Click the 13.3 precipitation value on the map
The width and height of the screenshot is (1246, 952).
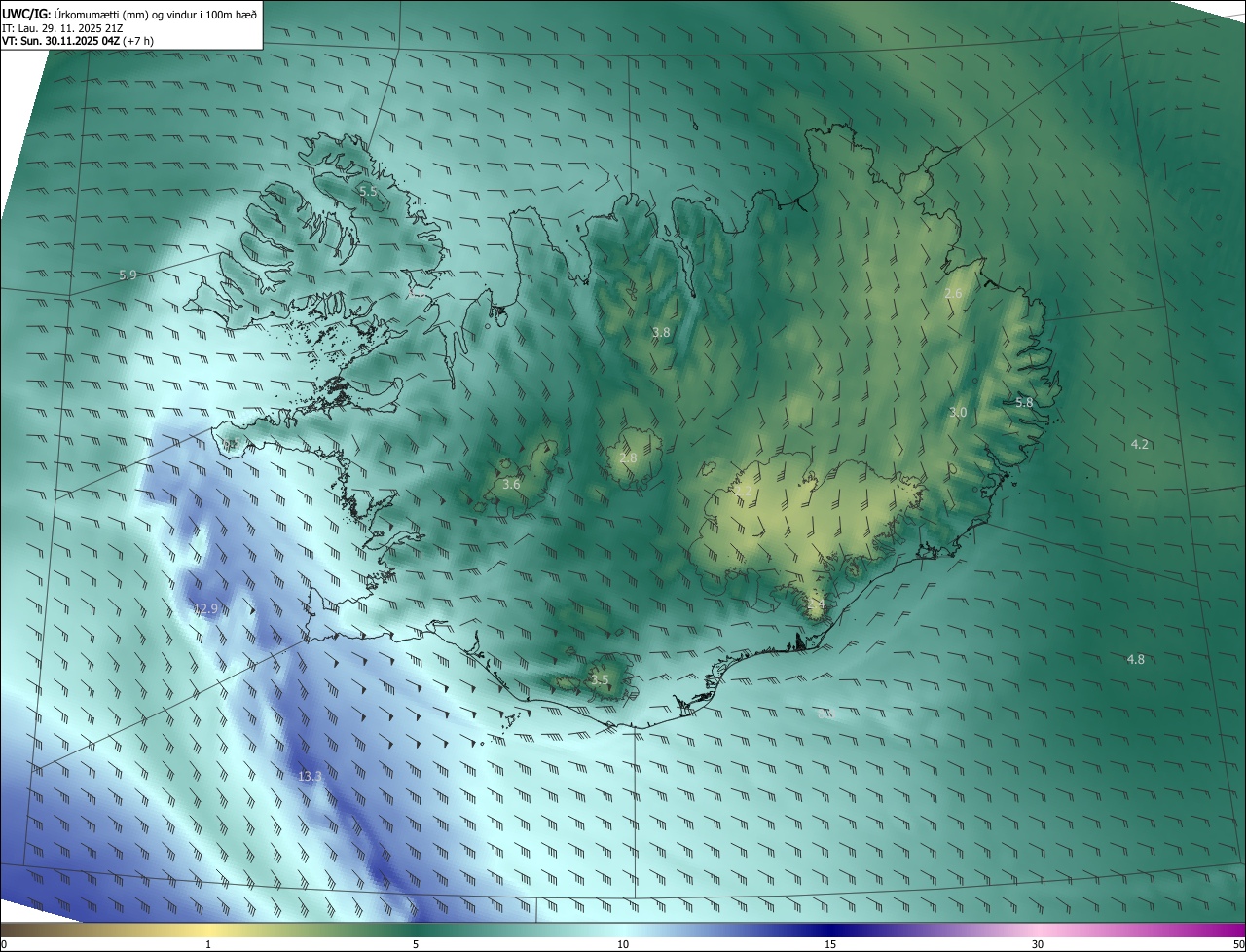pyautogui.click(x=310, y=776)
